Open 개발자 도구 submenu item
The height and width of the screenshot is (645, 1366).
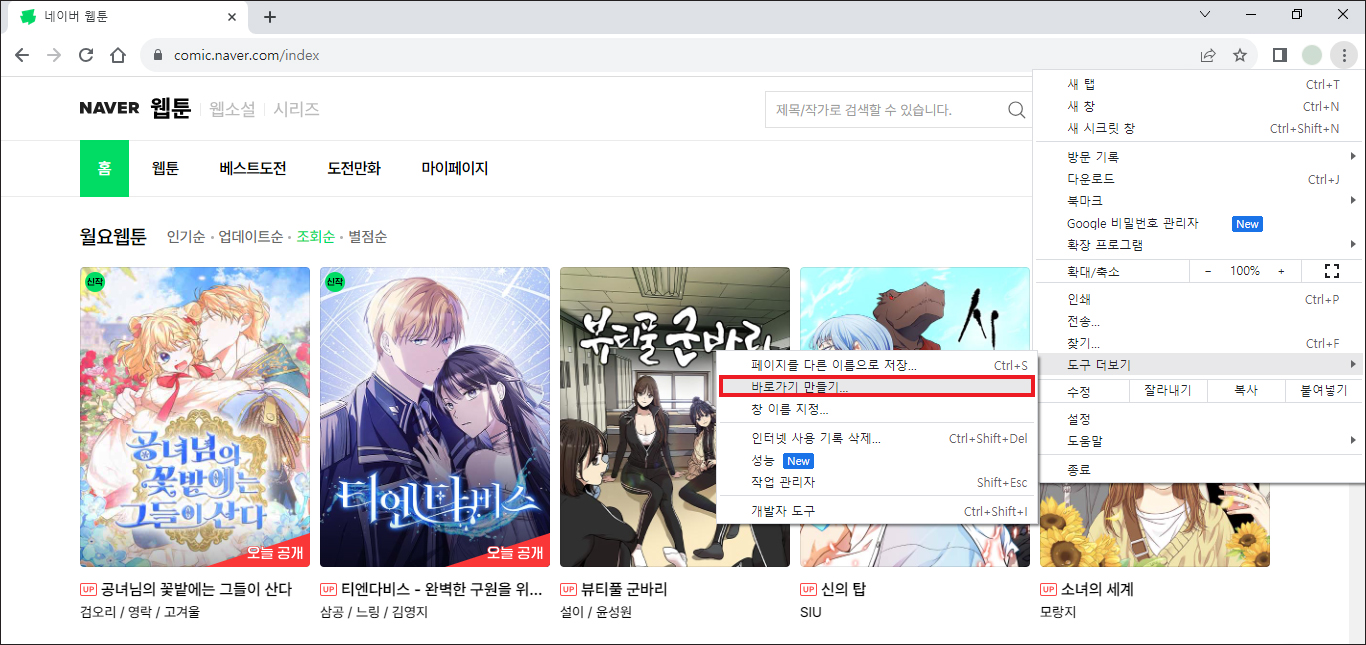tap(878, 511)
